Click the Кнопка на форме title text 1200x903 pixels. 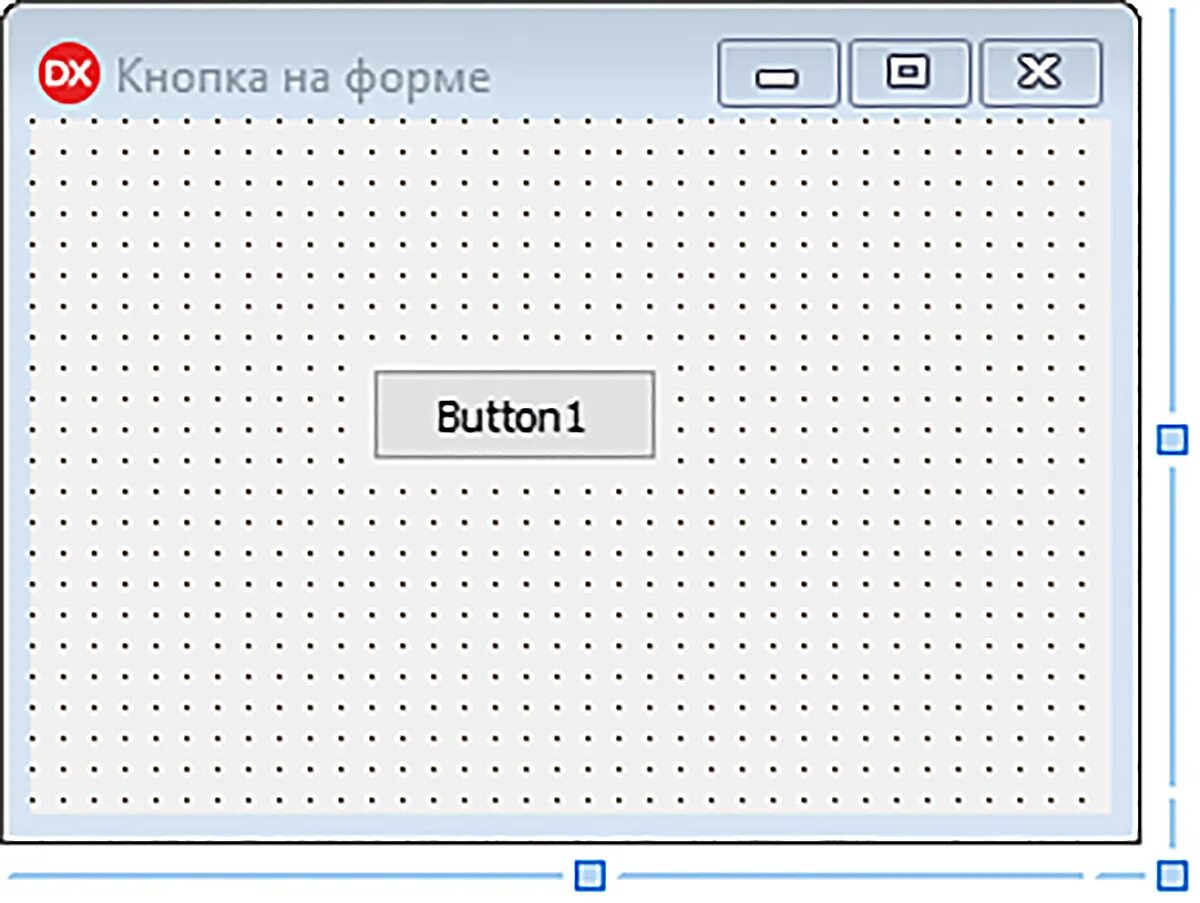303,77
